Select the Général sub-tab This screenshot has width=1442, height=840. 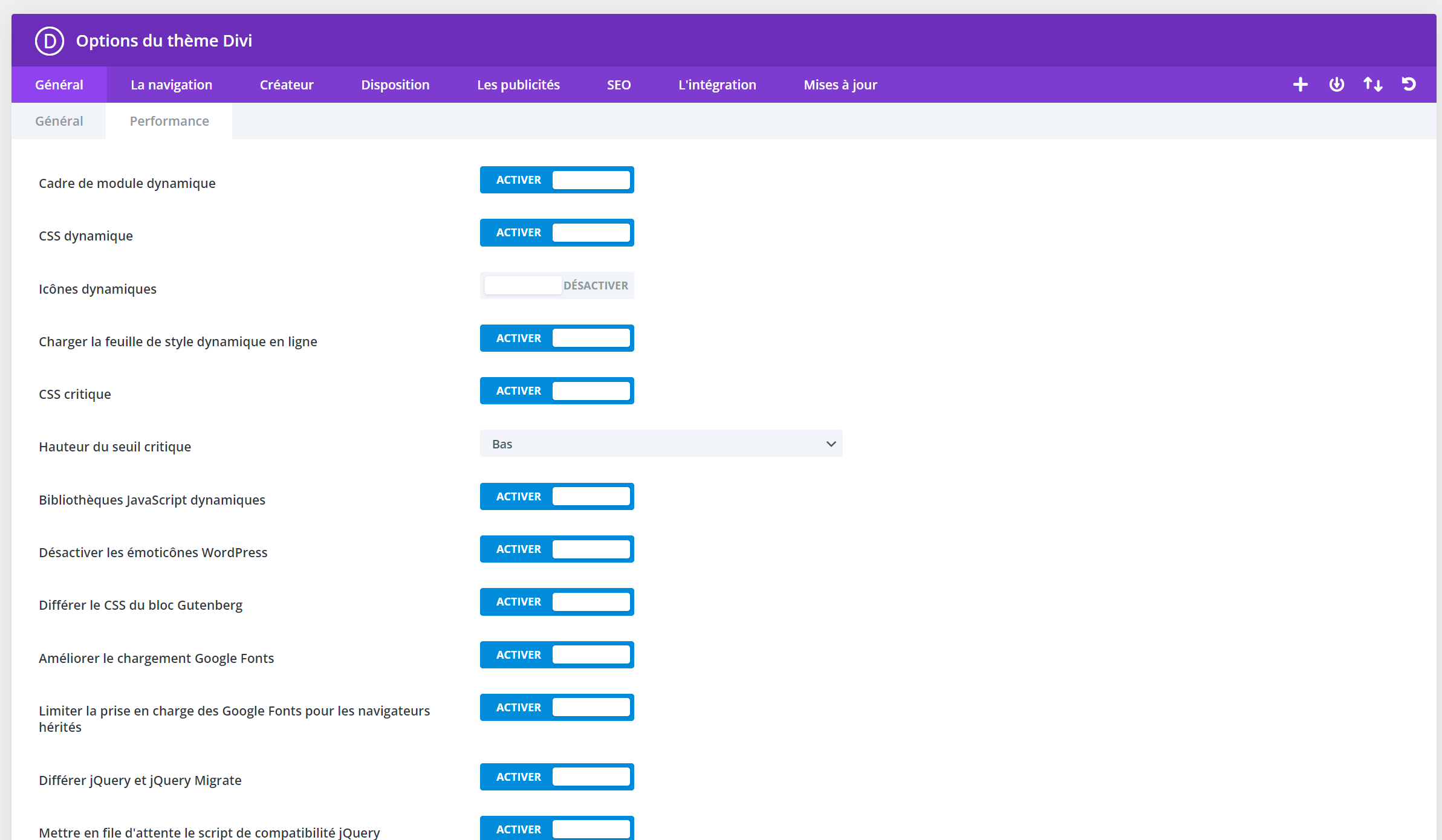pyautogui.click(x=59, y=121)
